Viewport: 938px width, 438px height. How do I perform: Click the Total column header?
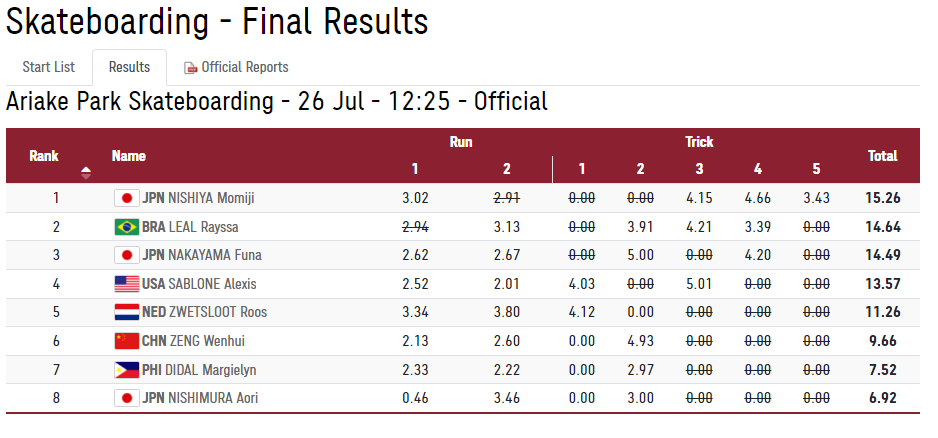(882, 156)
